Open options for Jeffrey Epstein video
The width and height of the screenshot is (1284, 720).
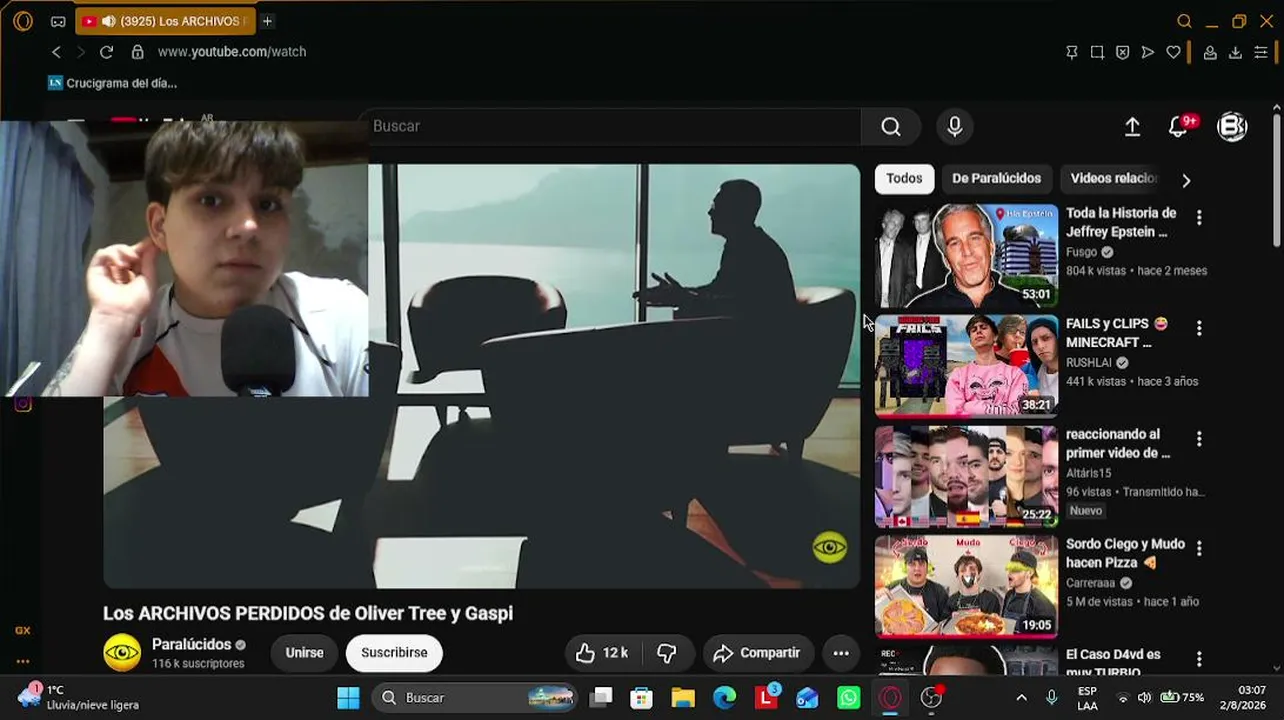pos(1199,217)
